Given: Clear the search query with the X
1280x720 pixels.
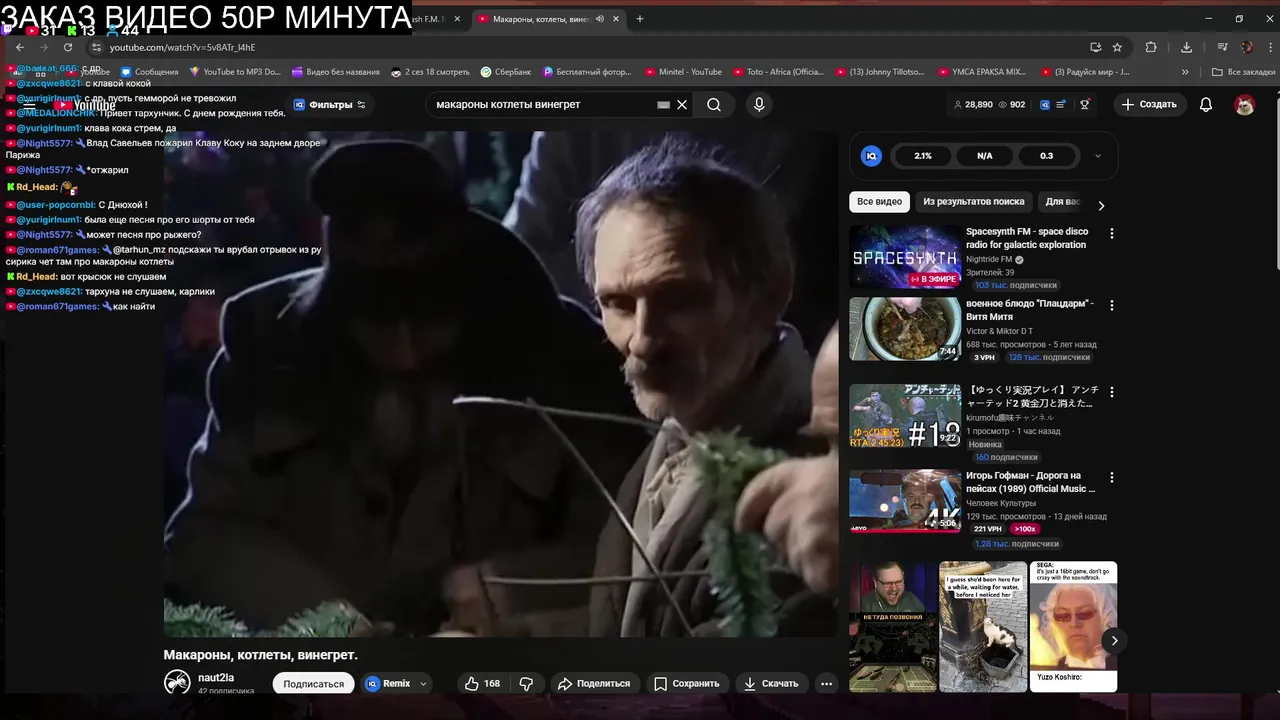Looking at the screenshot, I should 682,104.
